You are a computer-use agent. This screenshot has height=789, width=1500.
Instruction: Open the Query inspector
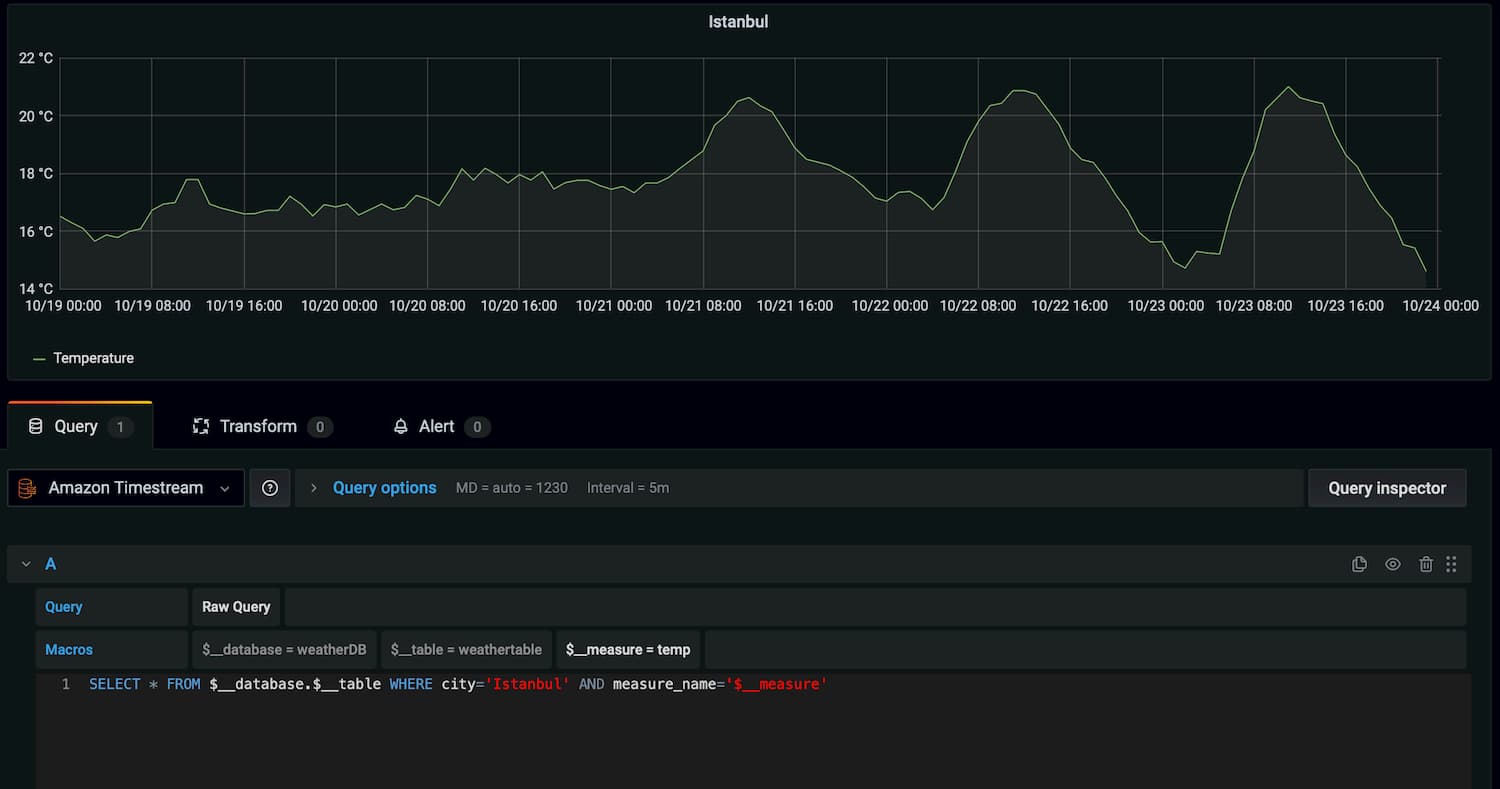tap(1387, 488)
